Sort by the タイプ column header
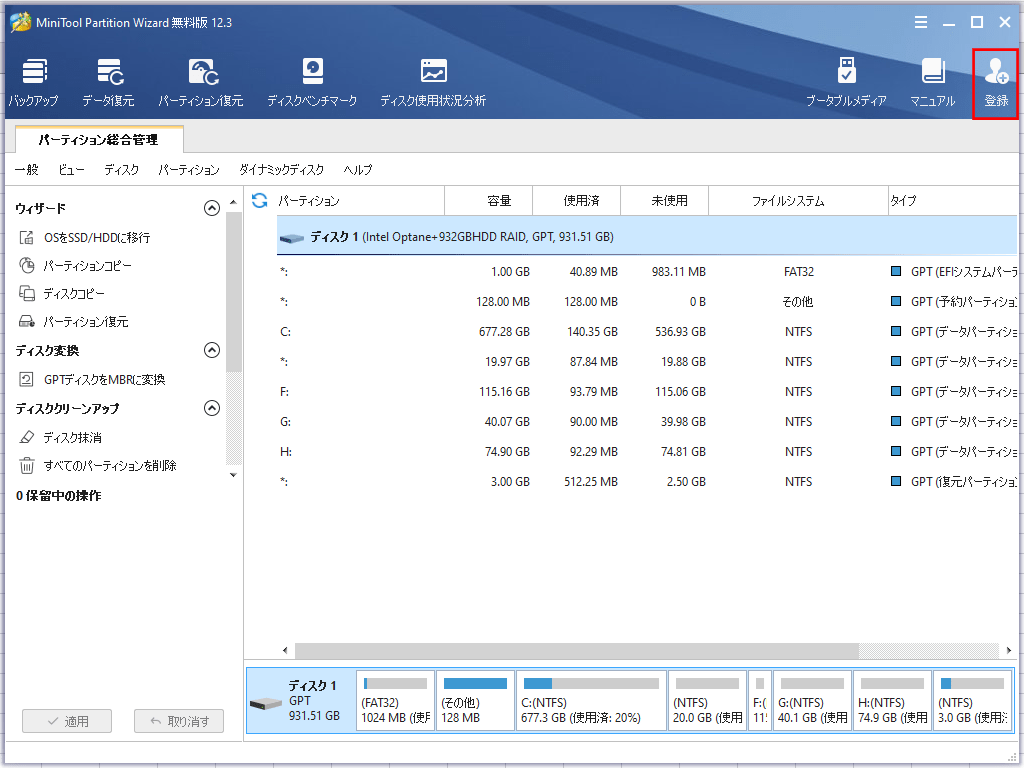This screenshot has width=1024, height=768. click(953, 200)
